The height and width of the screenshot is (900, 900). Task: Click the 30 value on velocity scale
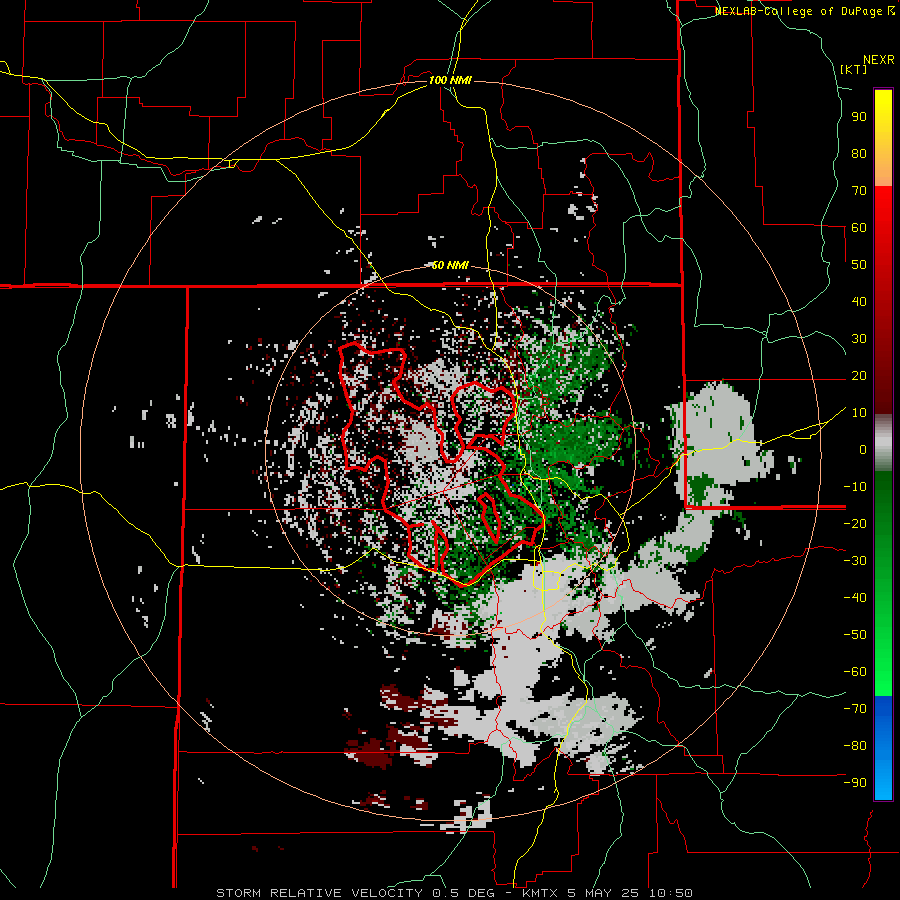coord(859,339)
